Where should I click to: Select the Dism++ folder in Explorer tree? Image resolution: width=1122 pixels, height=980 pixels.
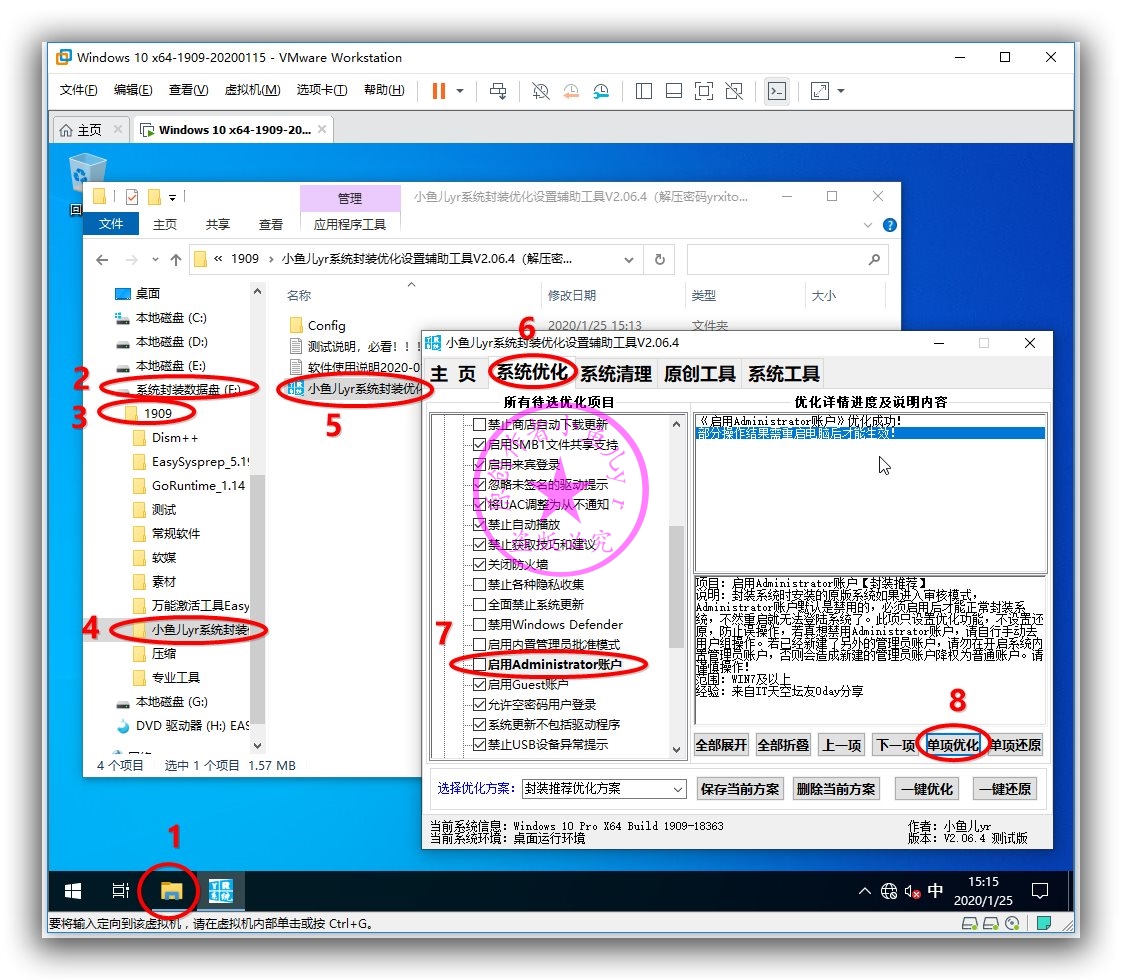coord(175,438)
